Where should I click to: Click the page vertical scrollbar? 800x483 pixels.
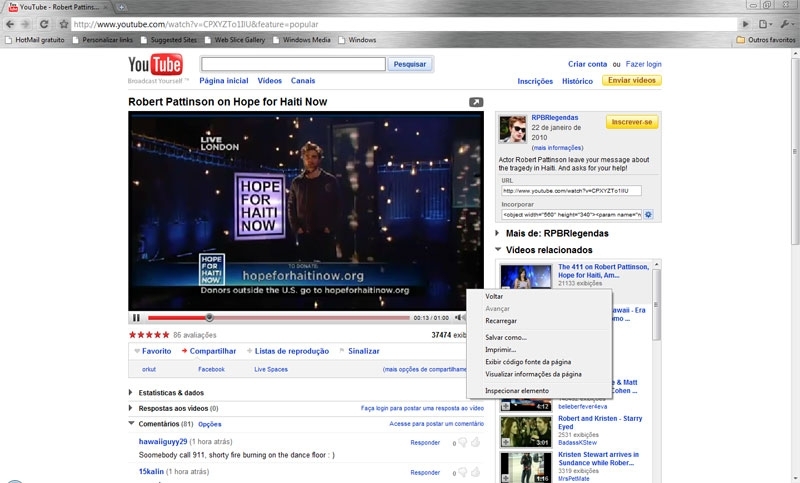click(795, 151)
